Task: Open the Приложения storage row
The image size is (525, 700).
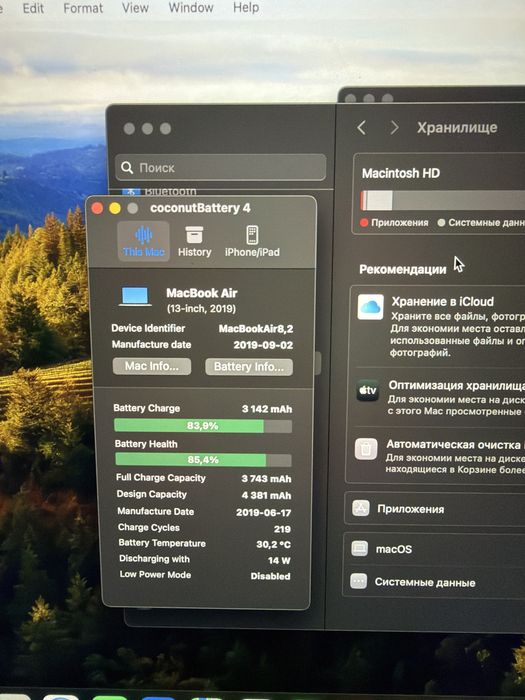Action: coord(435,509)
